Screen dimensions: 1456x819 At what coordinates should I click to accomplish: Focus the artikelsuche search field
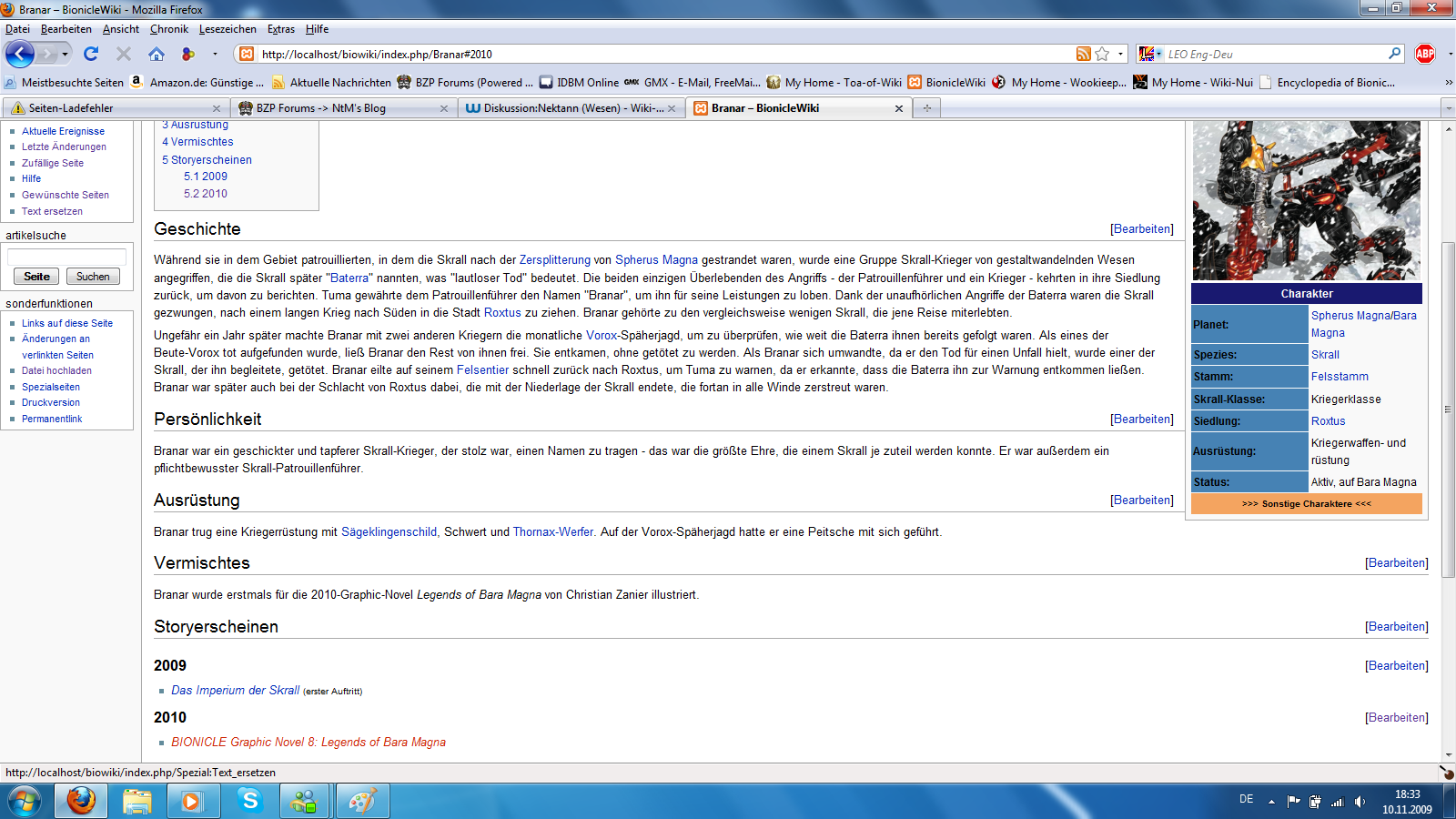[x=66, y=256]
